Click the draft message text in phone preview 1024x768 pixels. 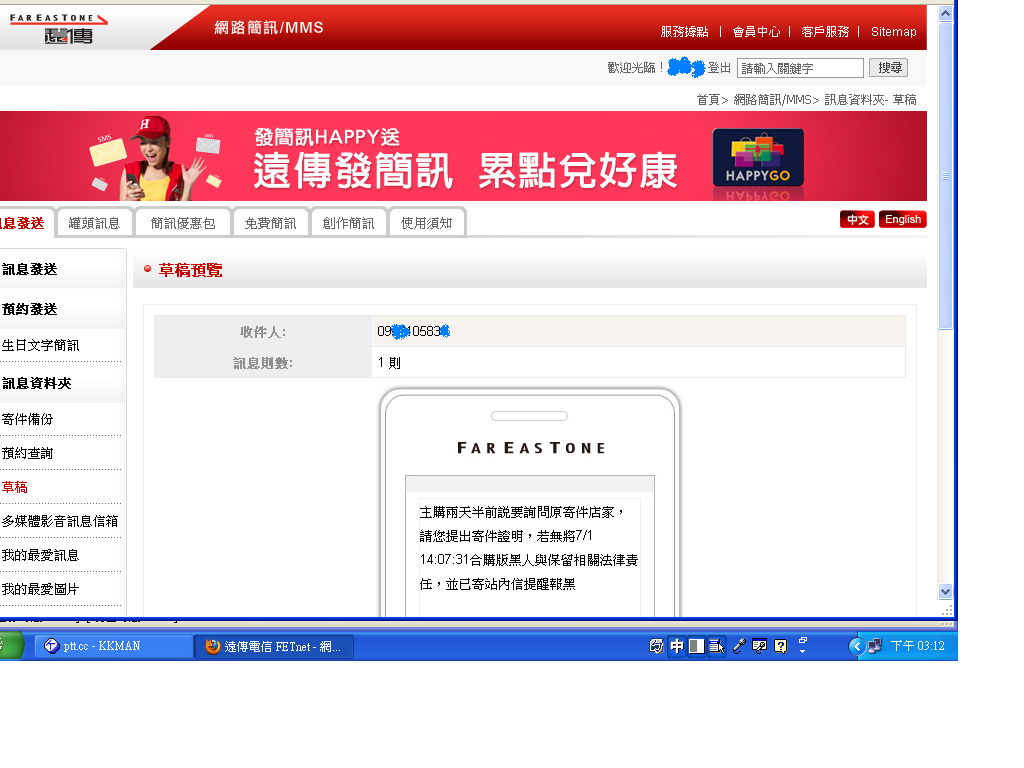click(x=528, y=548)
